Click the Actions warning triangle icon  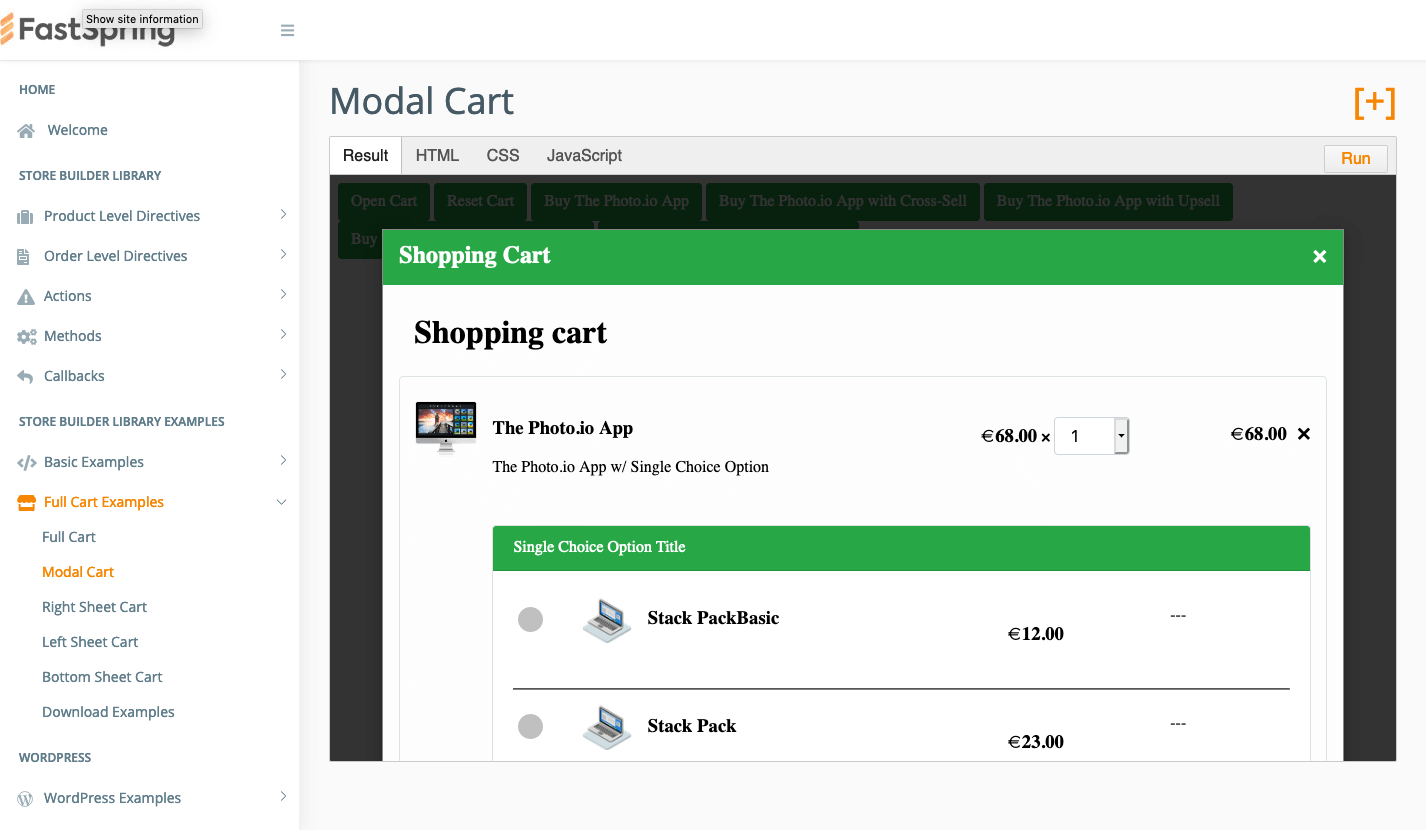(x=26, y=297)
